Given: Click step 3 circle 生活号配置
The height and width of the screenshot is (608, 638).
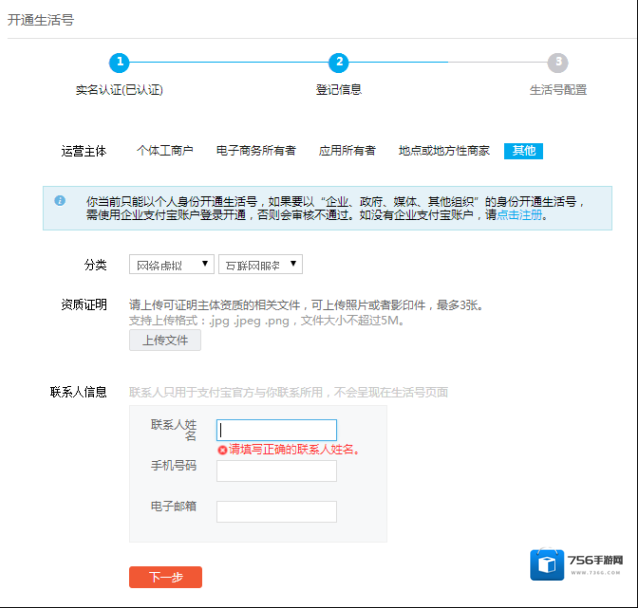Looking at the screenshot, I should click(x=558, y=63).
